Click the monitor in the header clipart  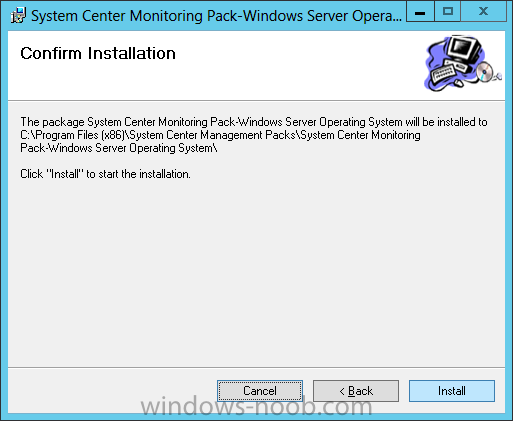[x=464, y=48]
